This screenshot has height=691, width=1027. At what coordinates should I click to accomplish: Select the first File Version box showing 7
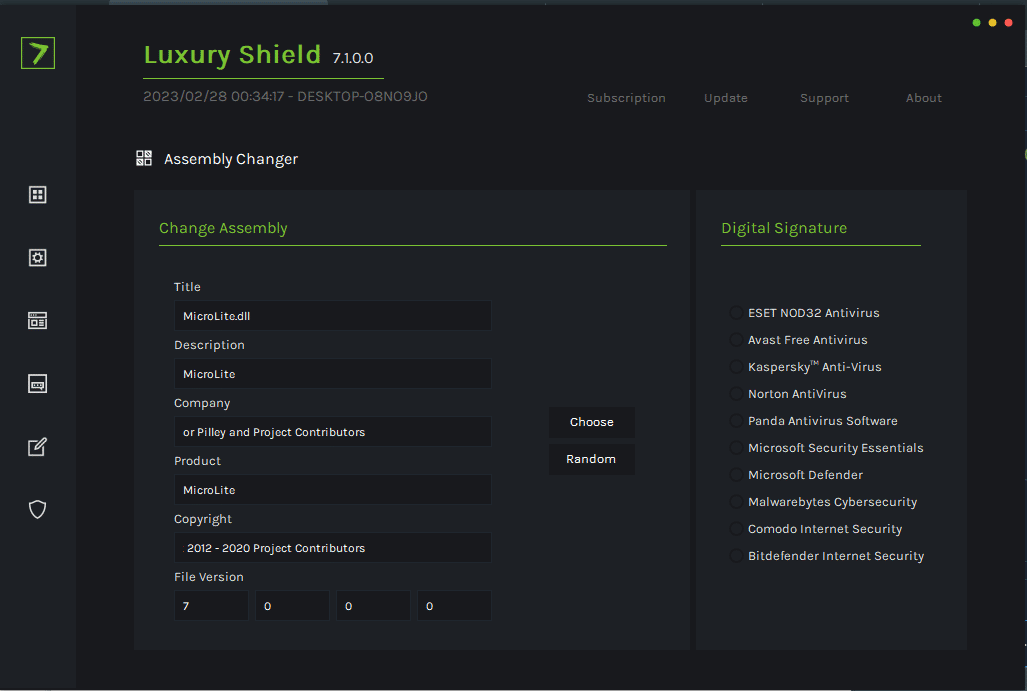pyautogui.click(x=211, y=606)
